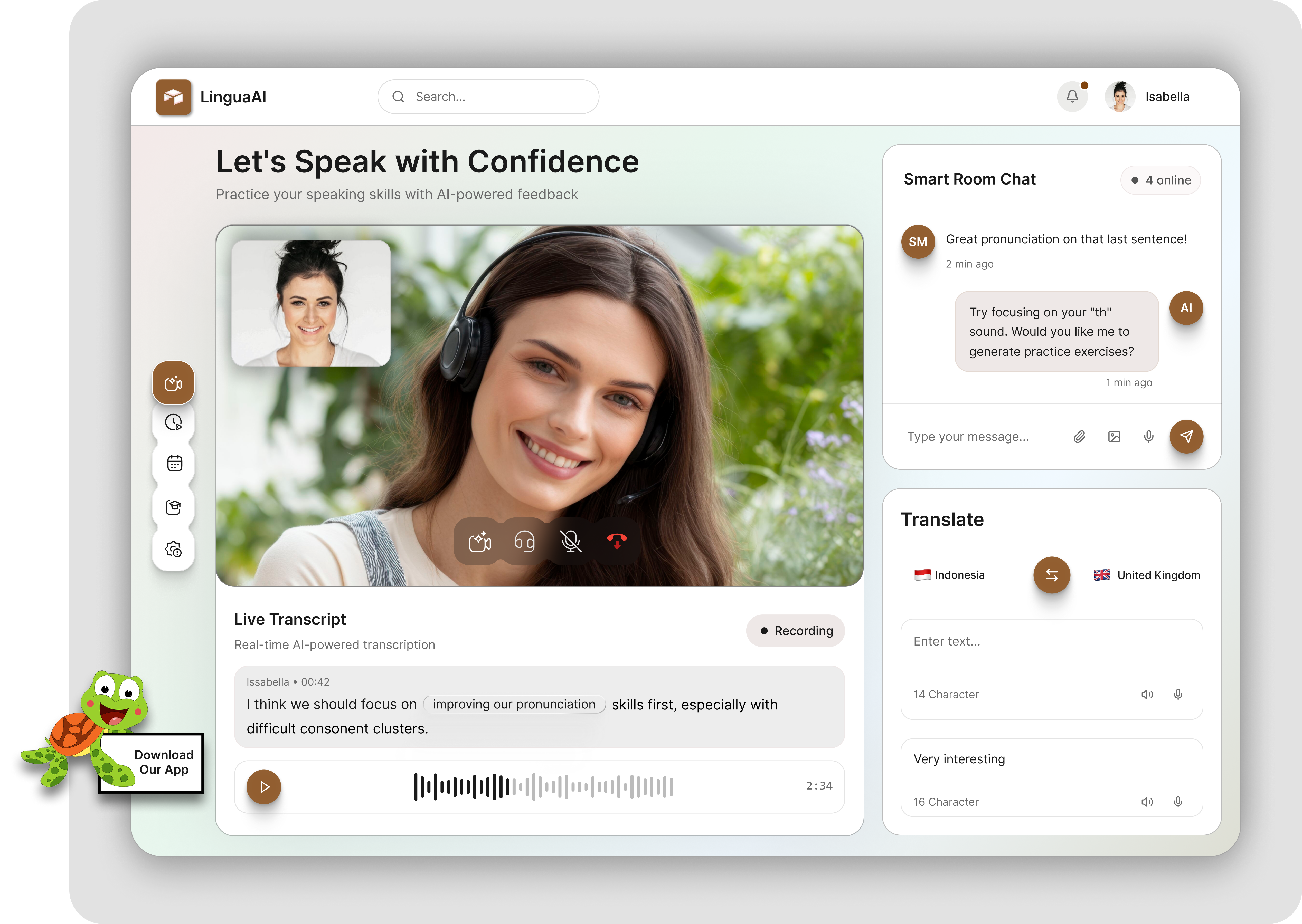
Task: Swap the translation languages
Action: click(1052, 575)
